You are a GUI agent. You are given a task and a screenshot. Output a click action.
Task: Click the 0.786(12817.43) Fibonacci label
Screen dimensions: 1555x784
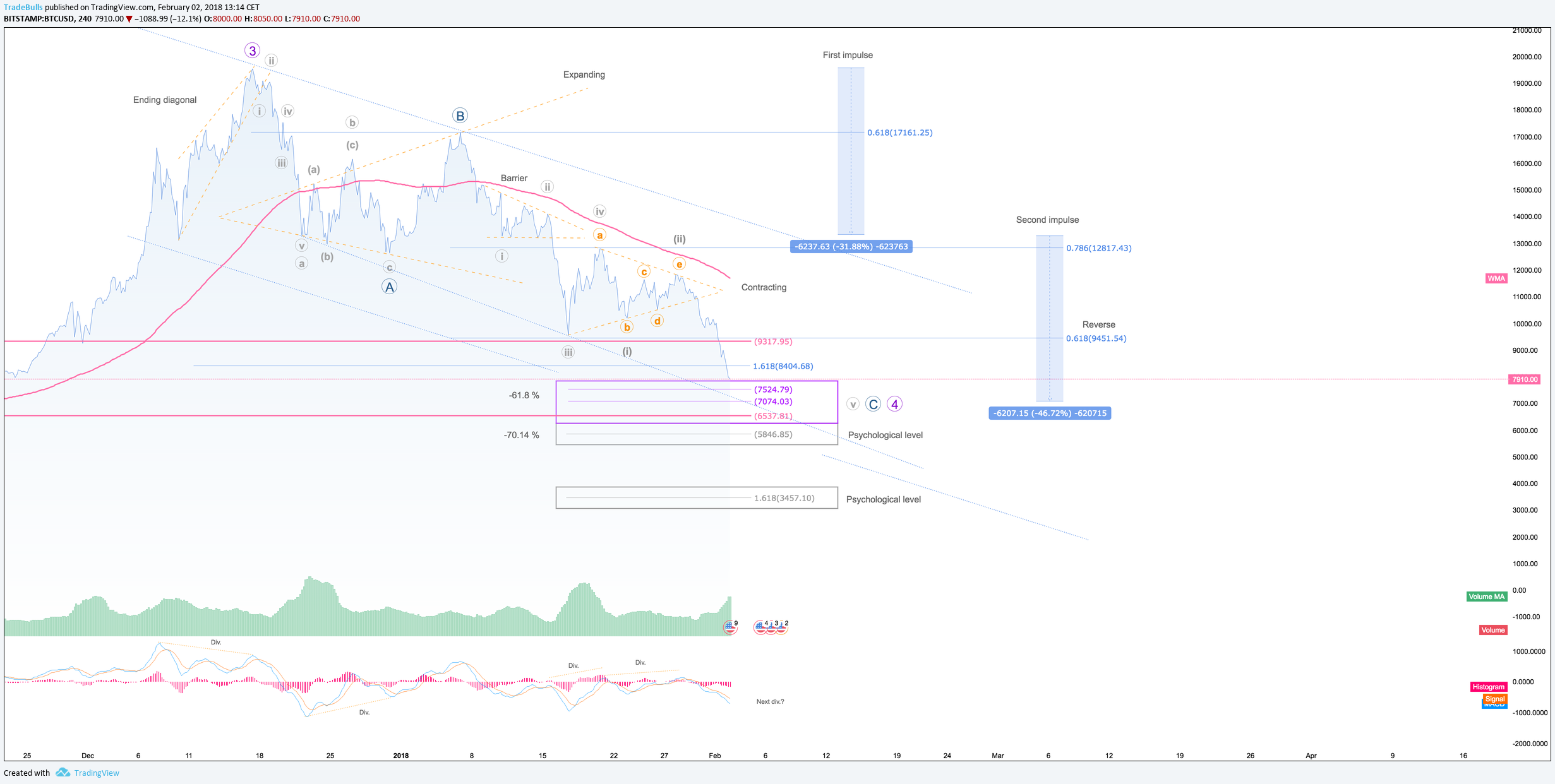(1098, 248)
